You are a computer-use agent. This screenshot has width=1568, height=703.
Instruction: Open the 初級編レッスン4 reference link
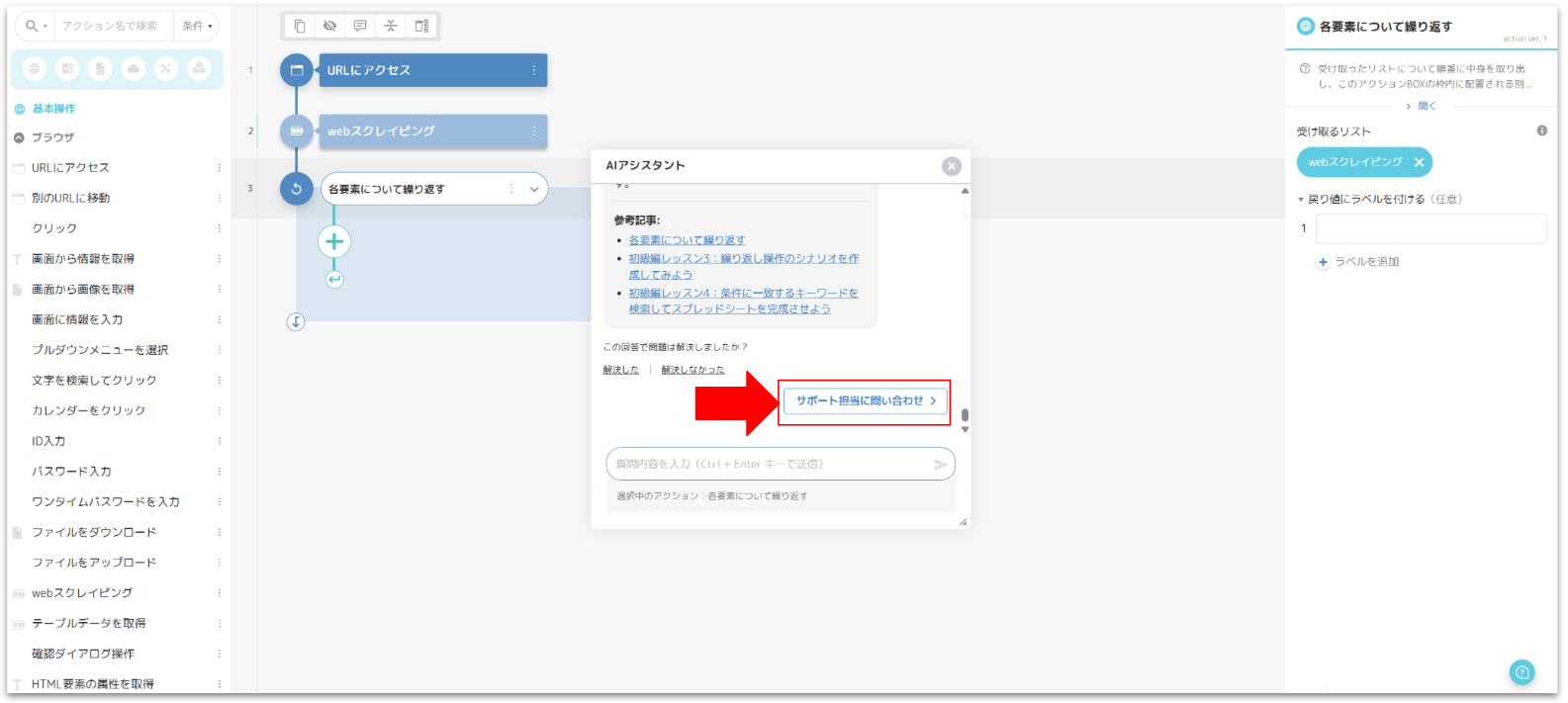click(744, 301)
